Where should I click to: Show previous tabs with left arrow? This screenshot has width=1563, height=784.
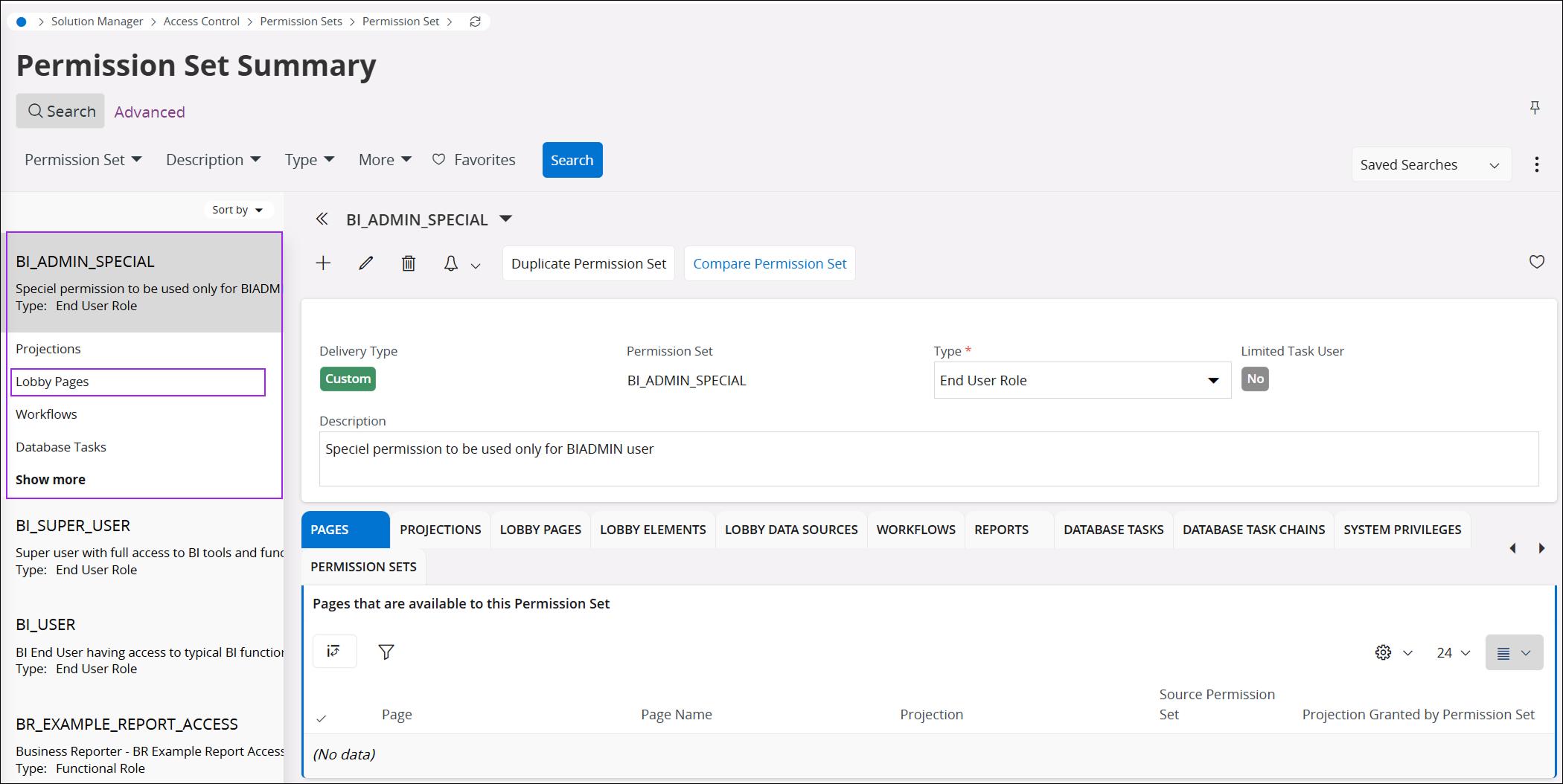point(1512,548)
